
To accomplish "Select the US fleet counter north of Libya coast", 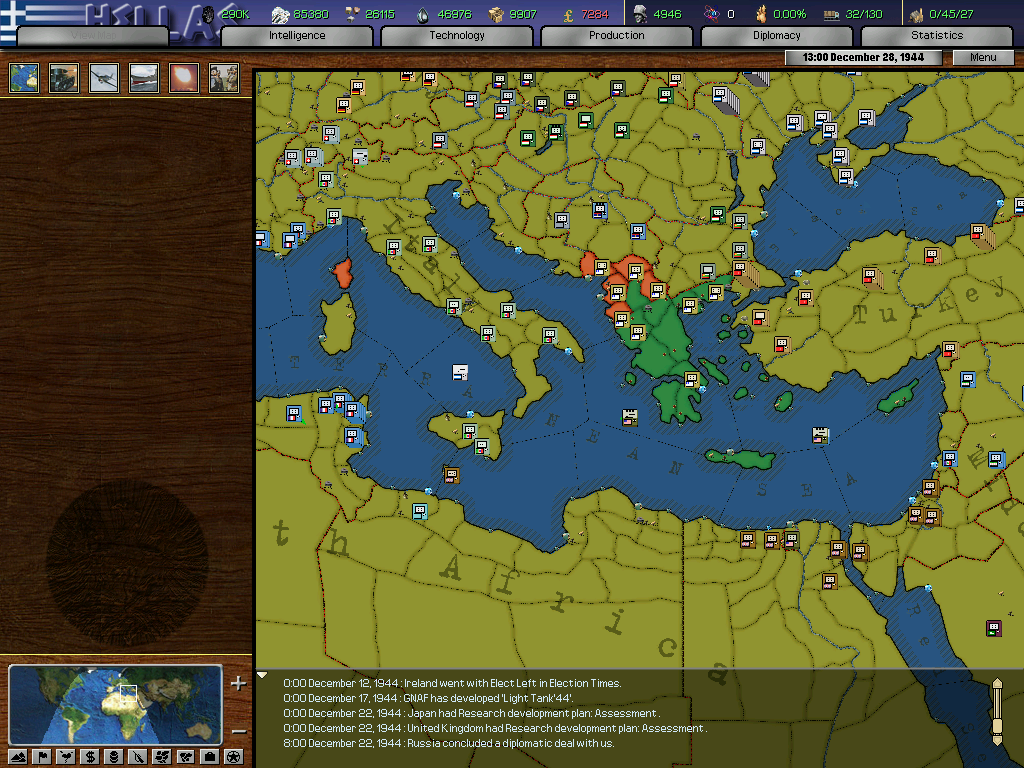I will coord(820,434).
